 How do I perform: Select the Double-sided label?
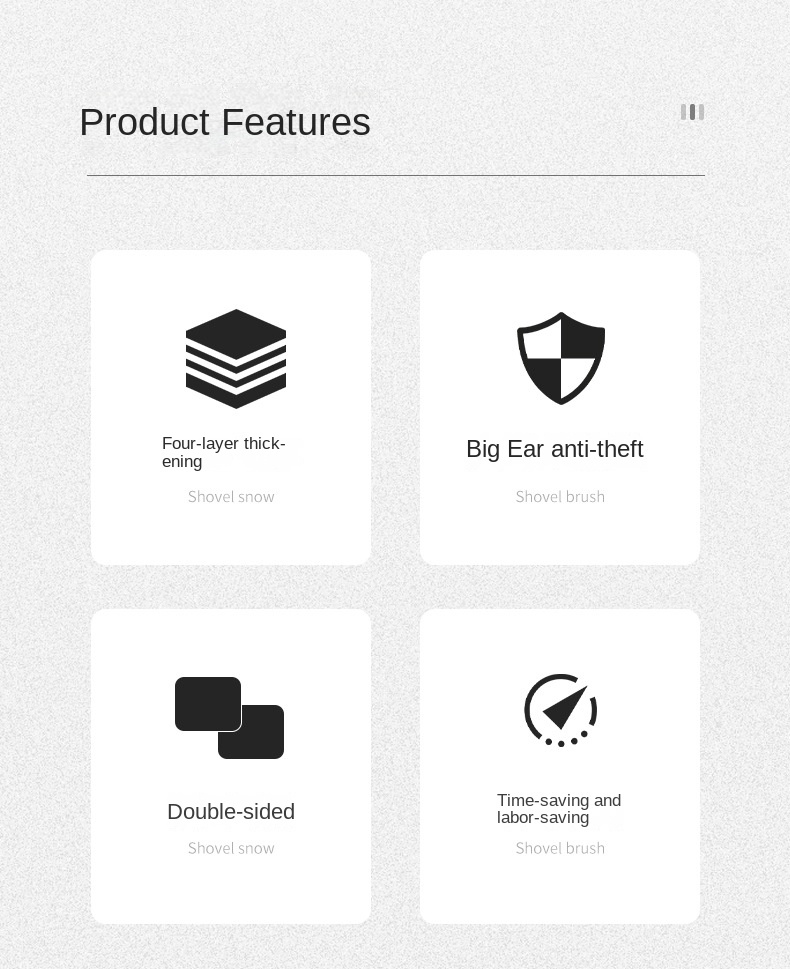231,811
